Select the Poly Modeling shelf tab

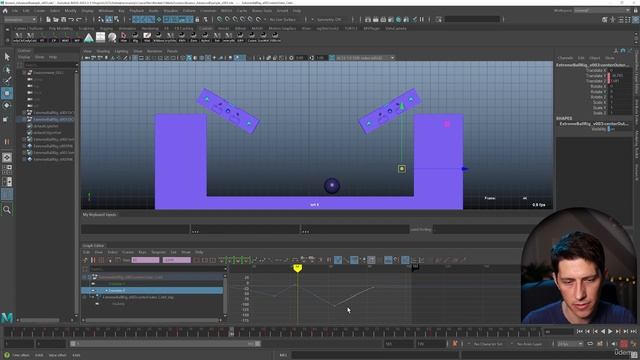pyautogui.click(x=60, y=29)
